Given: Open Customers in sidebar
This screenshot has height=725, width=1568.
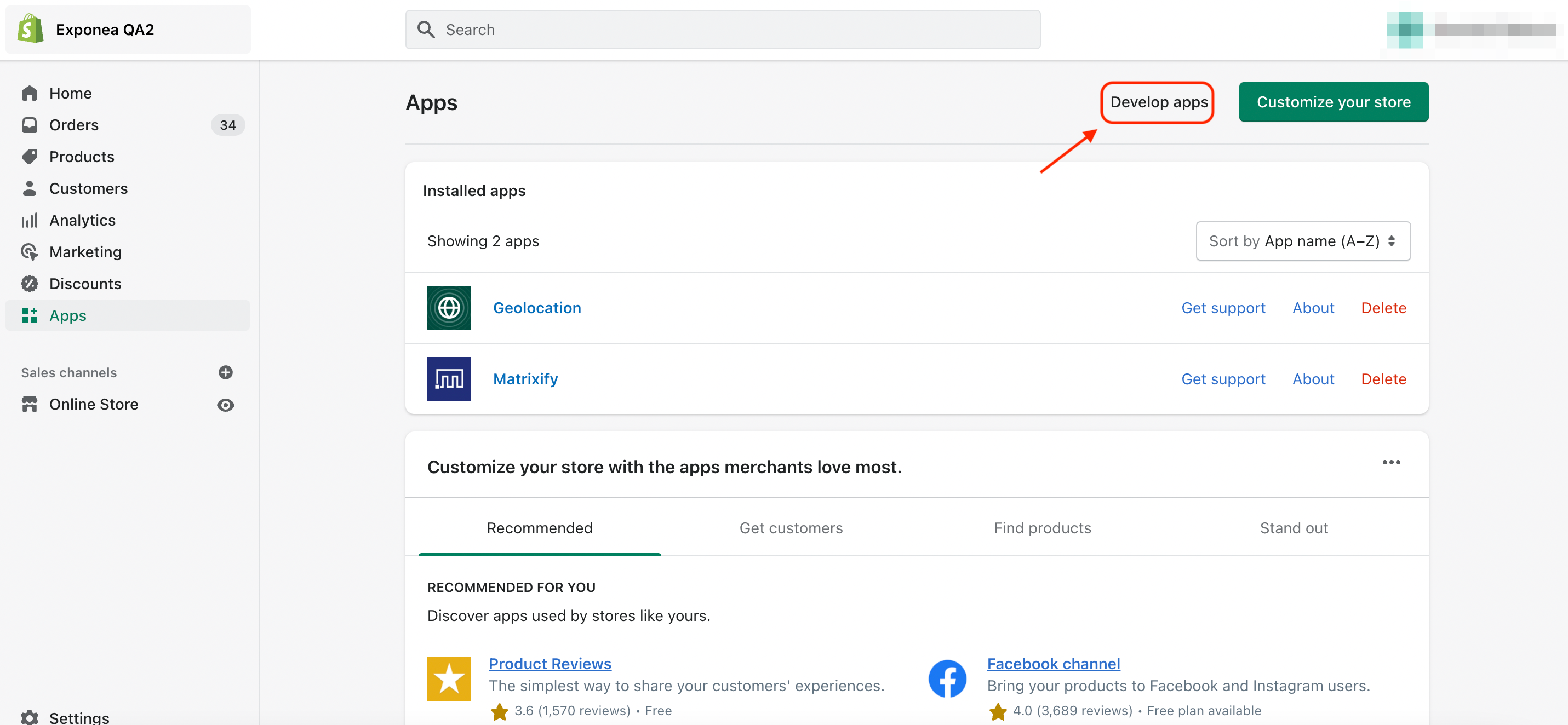Looking at the screenshot, I should (88, 188).
